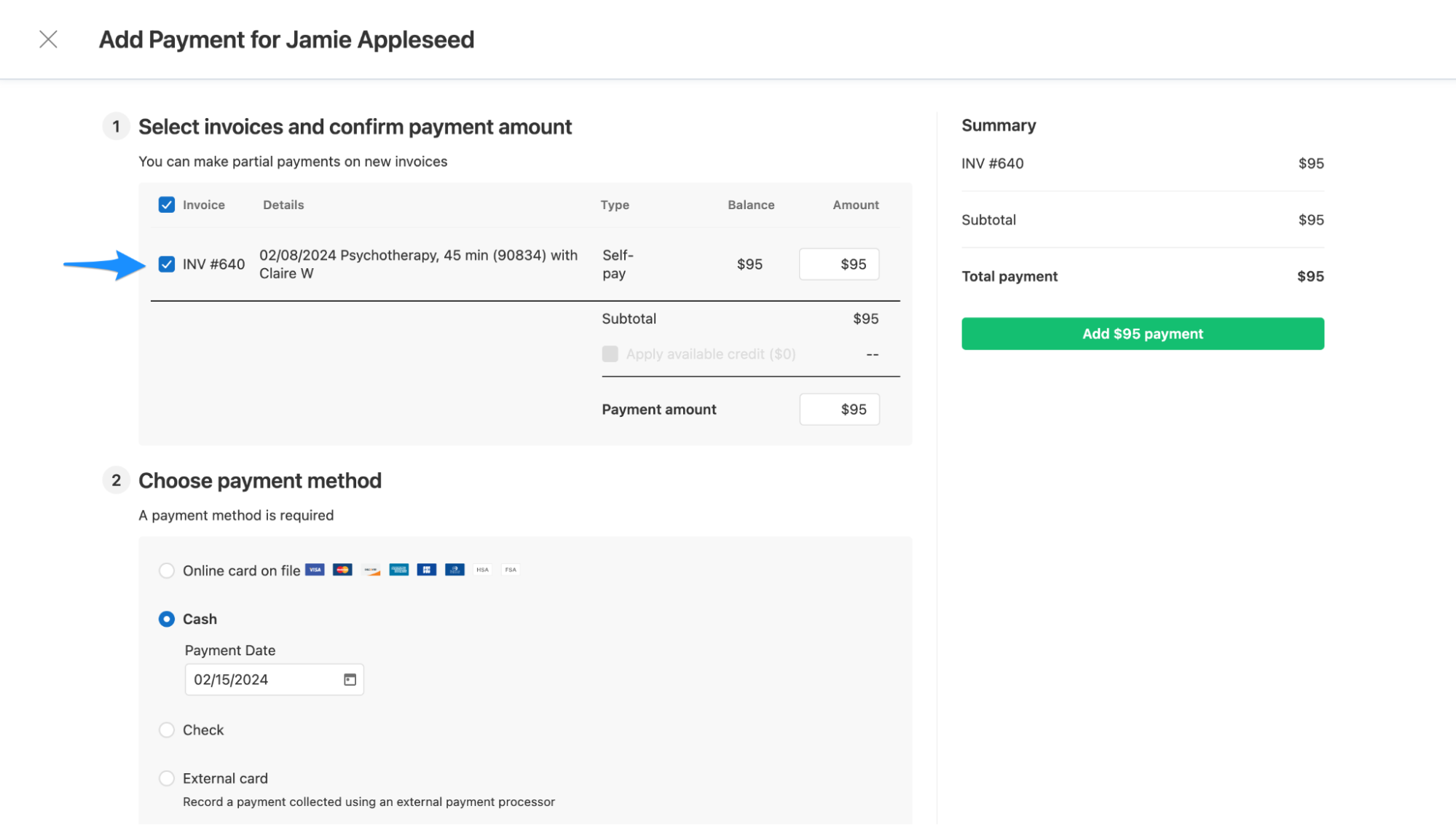The image size is (1456, 825).
Task: Click the Discover card icon
Action: pyautogui.click(x=371, y=570)
